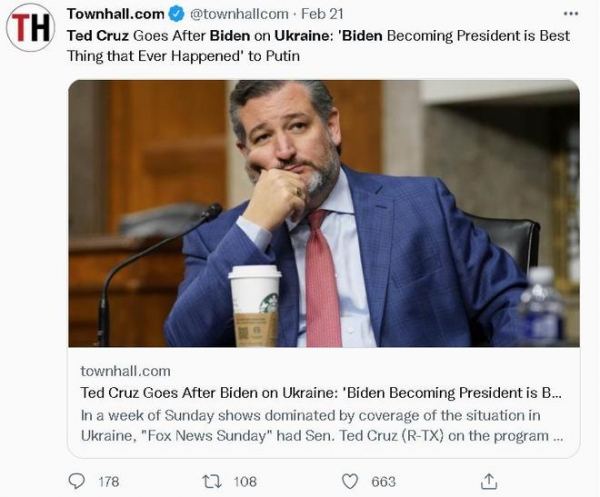Open the Townhall.com display name
The image size is (600, 497).
pos(114,14)
